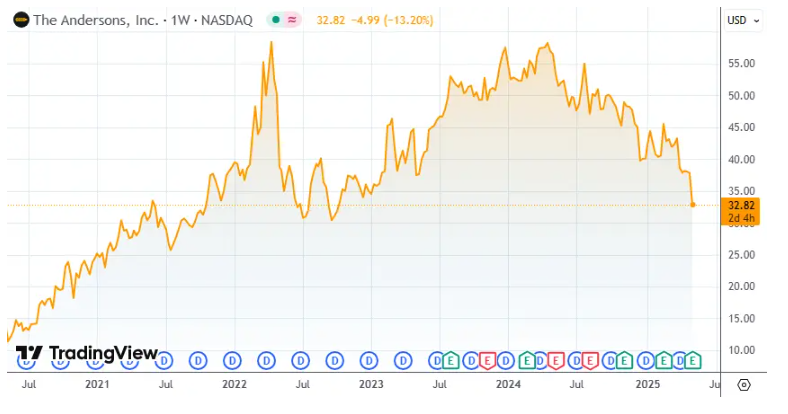Screen dimensions: 788x414
Task: Click The Andersons, Inc. symbol title
Action: pos(96,20)
